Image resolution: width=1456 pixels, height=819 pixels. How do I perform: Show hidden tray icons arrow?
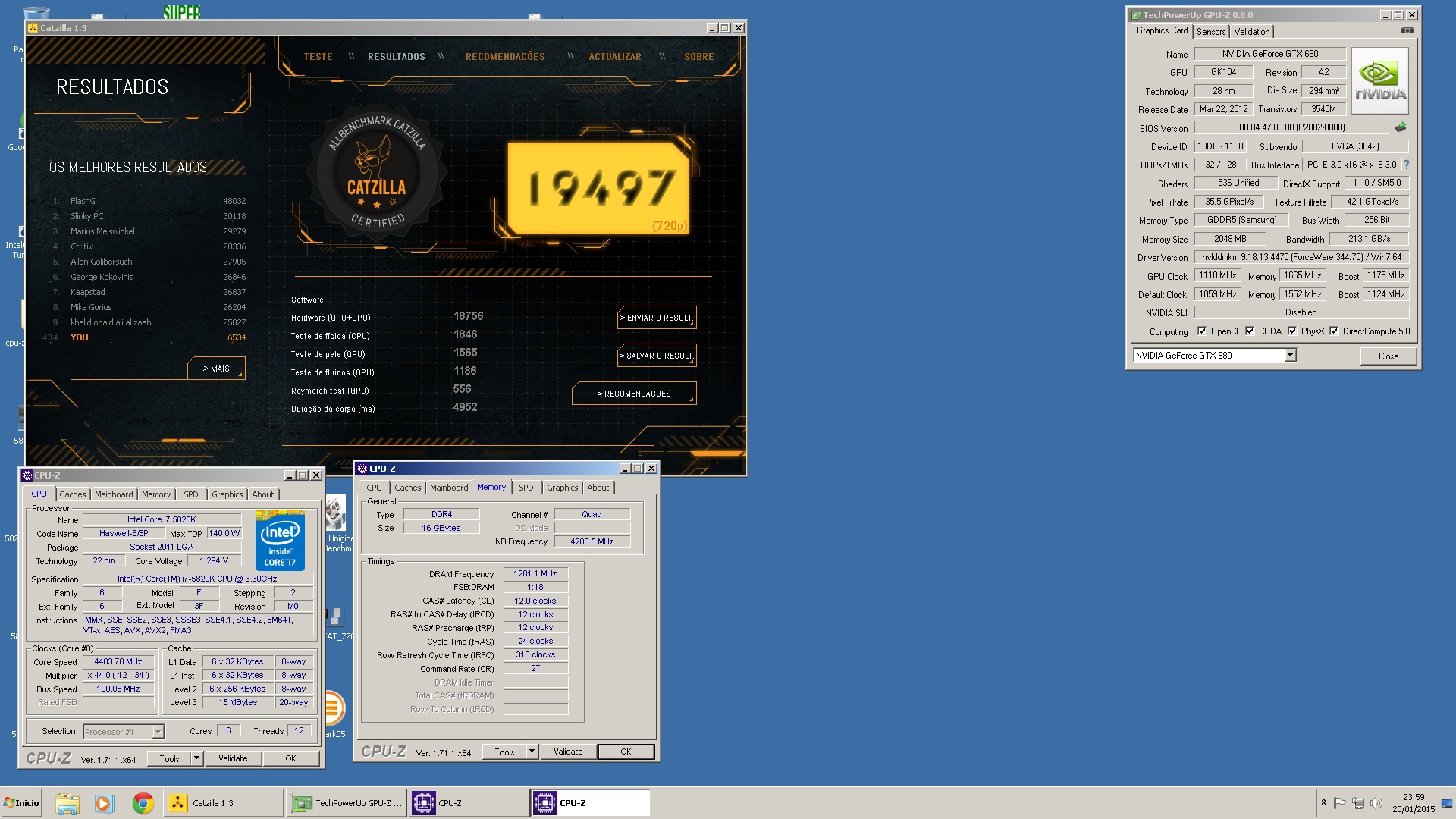click(x=1323, y=802)
